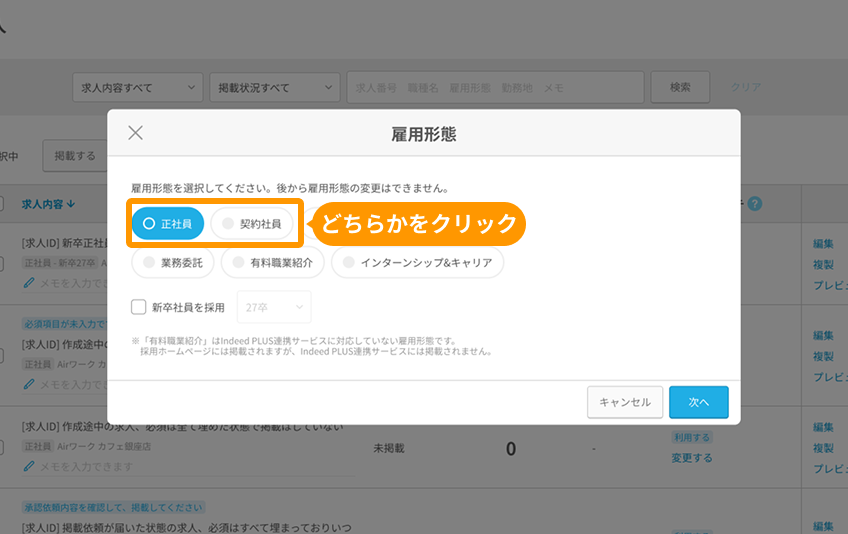Screen dimensions: 848x534
Task: Close the 雇用形態 dialog with the X icon
Action: [x=136, y=133]
